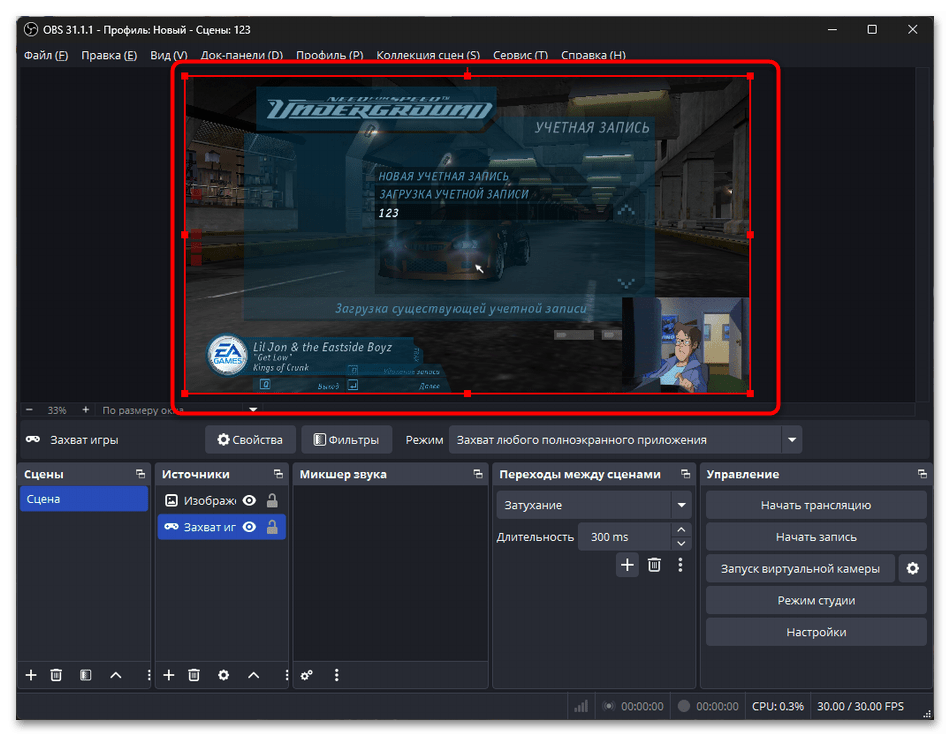Enable Режим студии
The image size is (950, 736).
point(815,600)
